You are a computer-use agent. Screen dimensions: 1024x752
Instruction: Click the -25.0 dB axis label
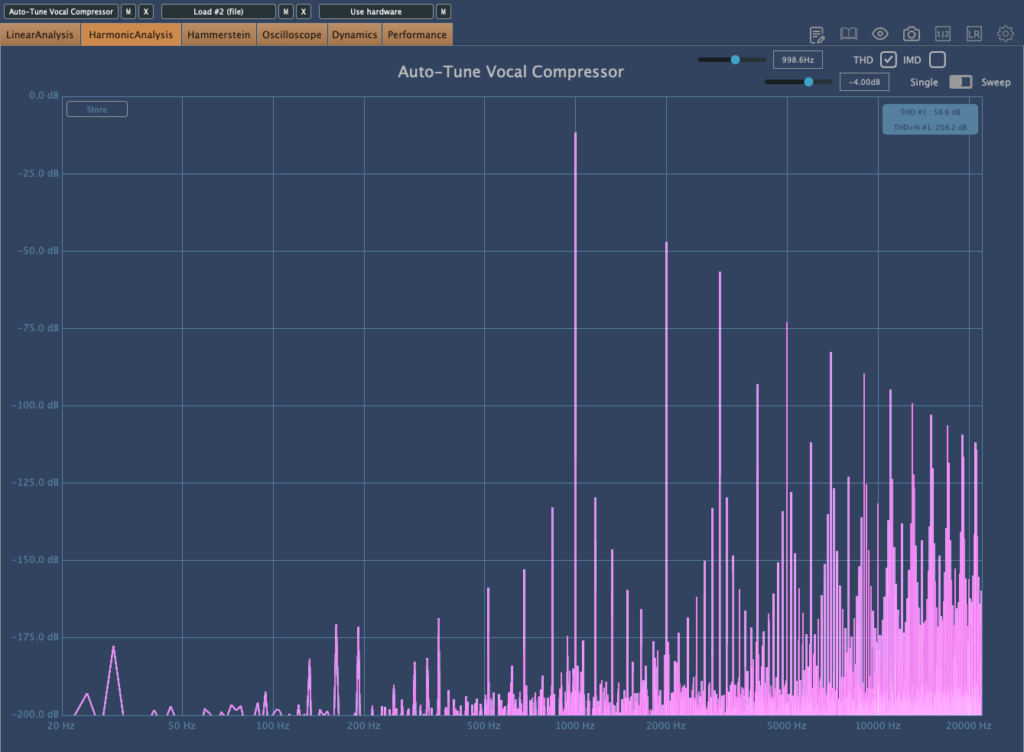click(x=38, y=174)
